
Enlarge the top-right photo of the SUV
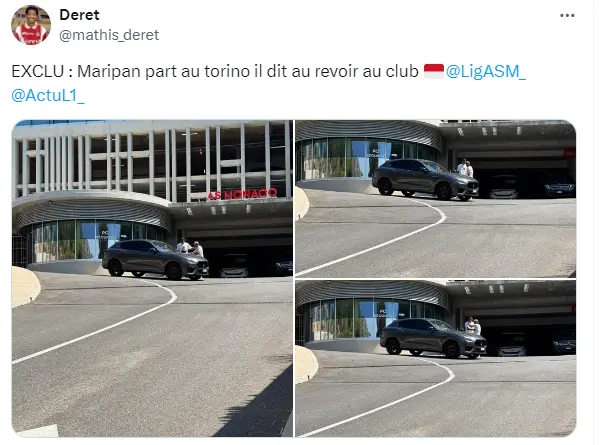tap(435, 199)
